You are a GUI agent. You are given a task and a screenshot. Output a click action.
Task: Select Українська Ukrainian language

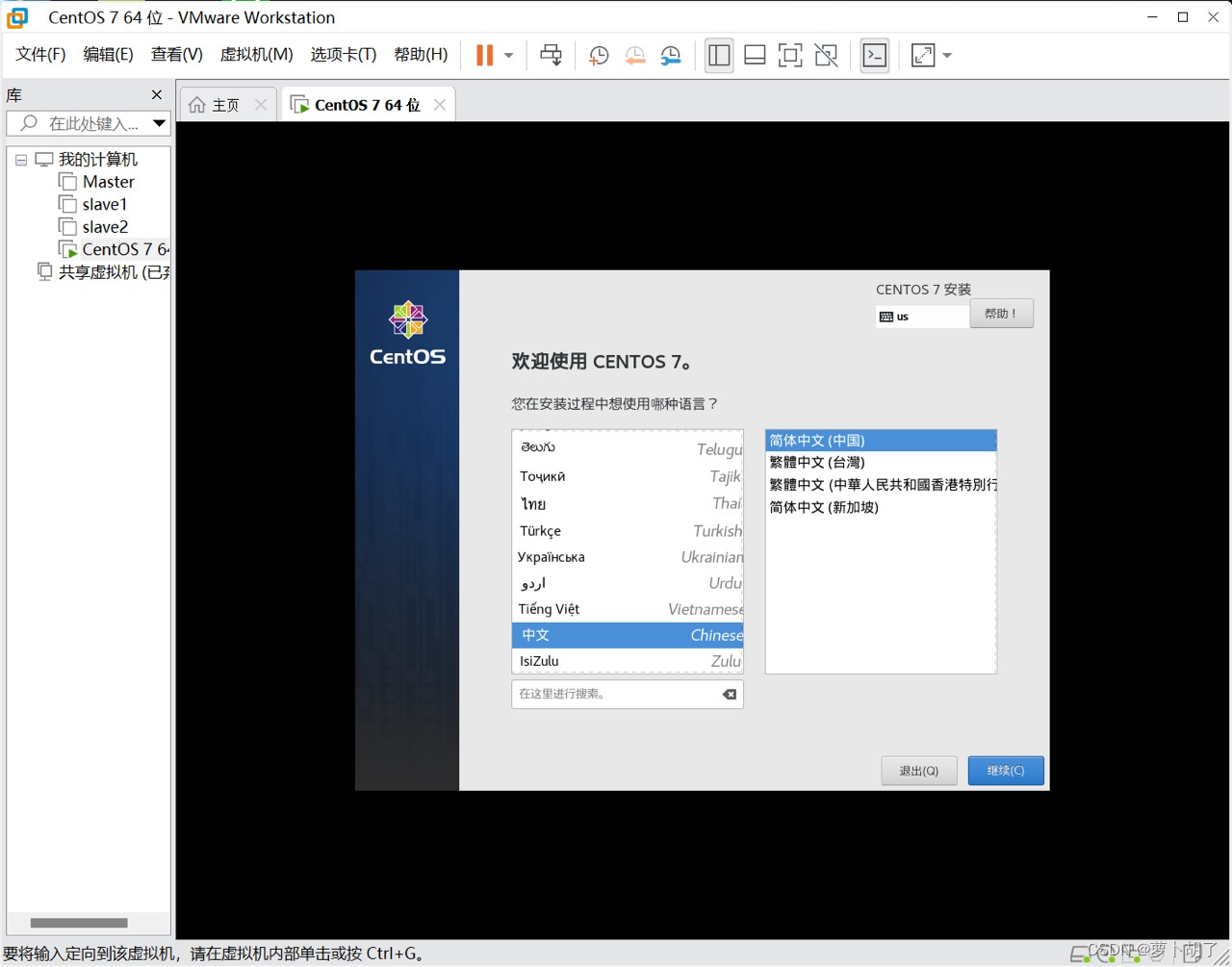[628, 556]
